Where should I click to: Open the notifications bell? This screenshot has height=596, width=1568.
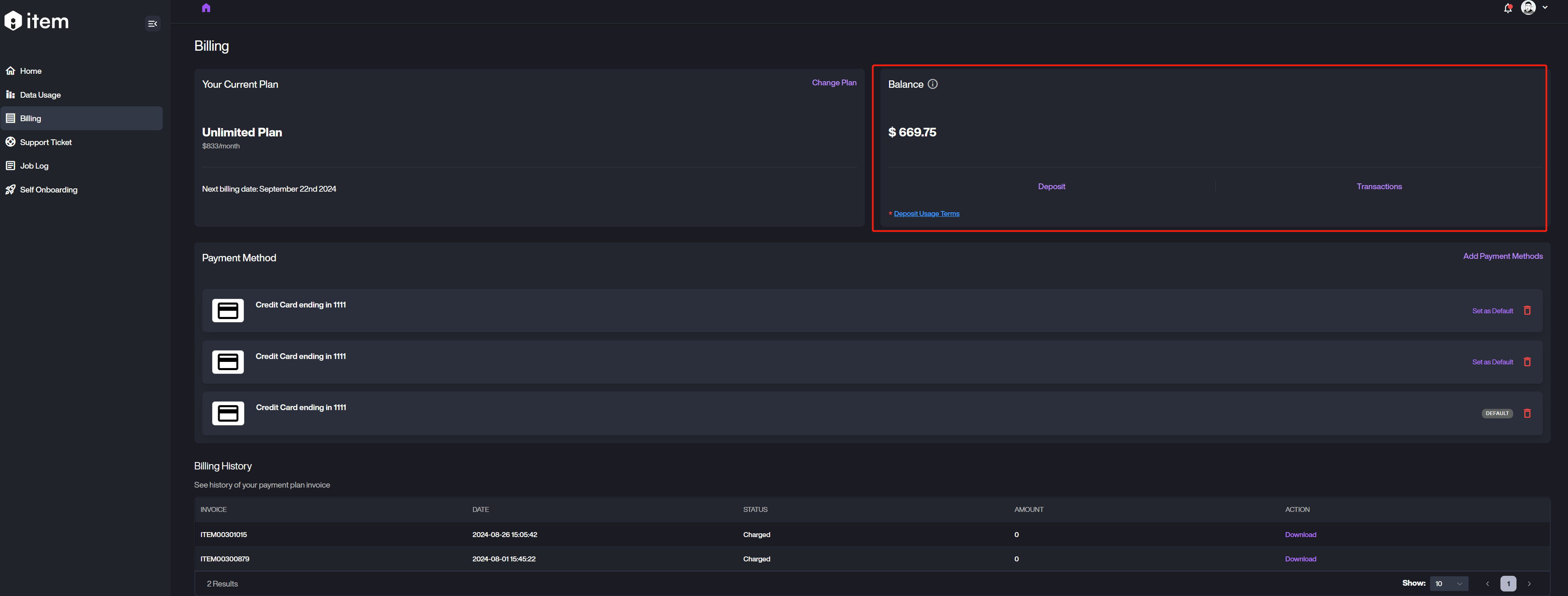coord(1508,8)
